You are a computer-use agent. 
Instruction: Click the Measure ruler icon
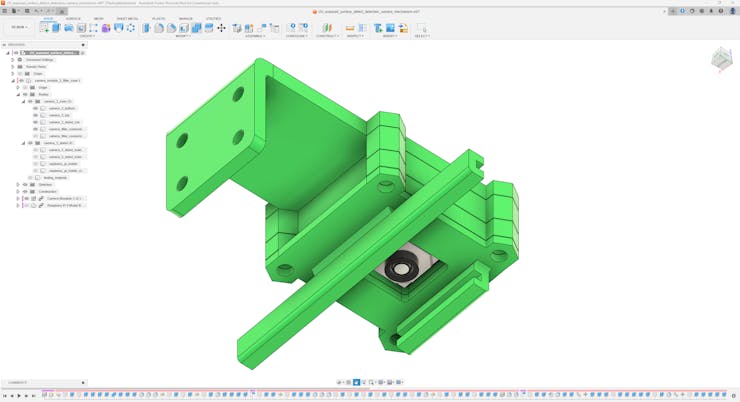pos(350,28)
